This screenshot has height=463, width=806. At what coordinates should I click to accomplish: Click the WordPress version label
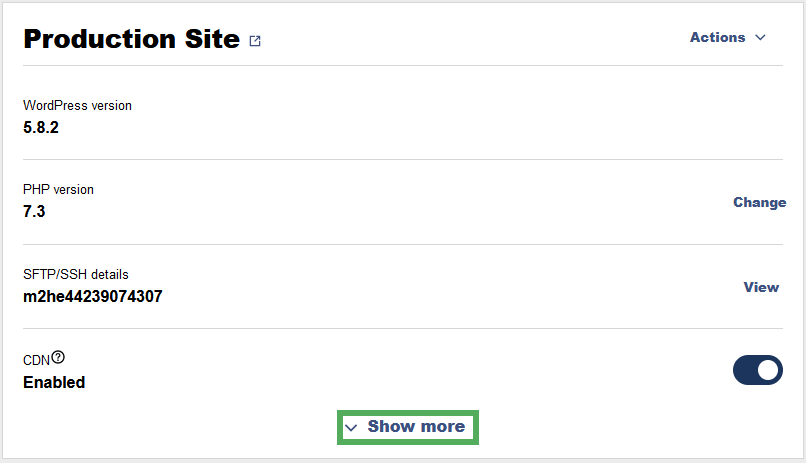point(77,105)
